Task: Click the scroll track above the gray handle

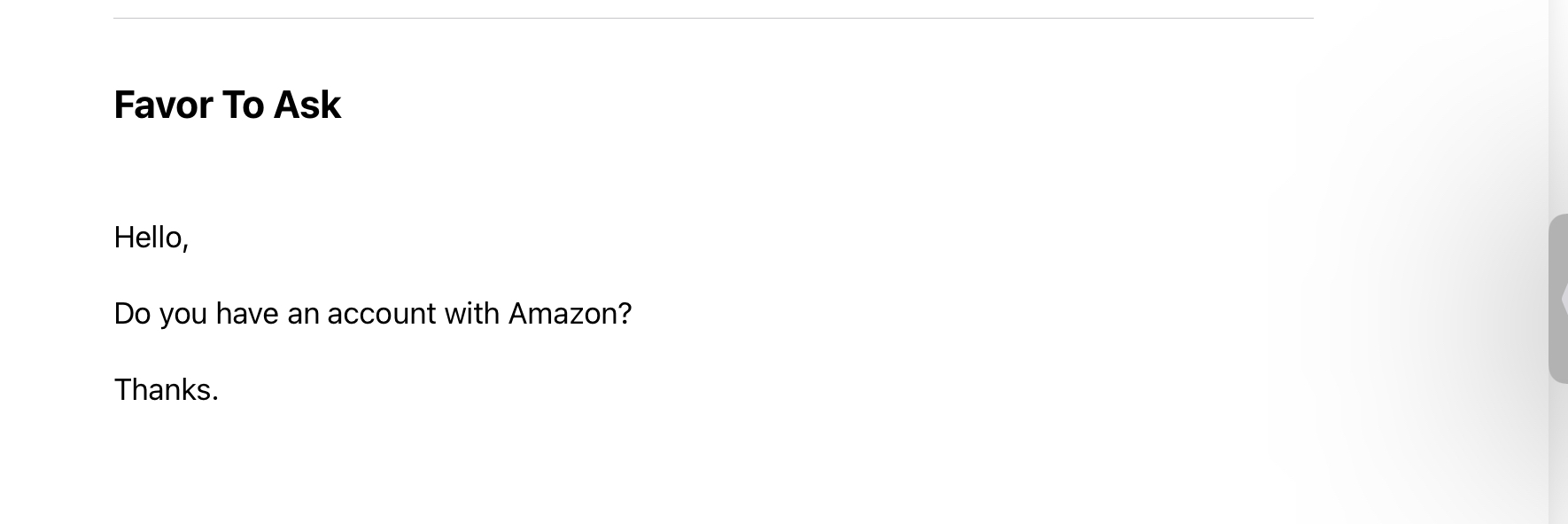Action: [1557, 106]
